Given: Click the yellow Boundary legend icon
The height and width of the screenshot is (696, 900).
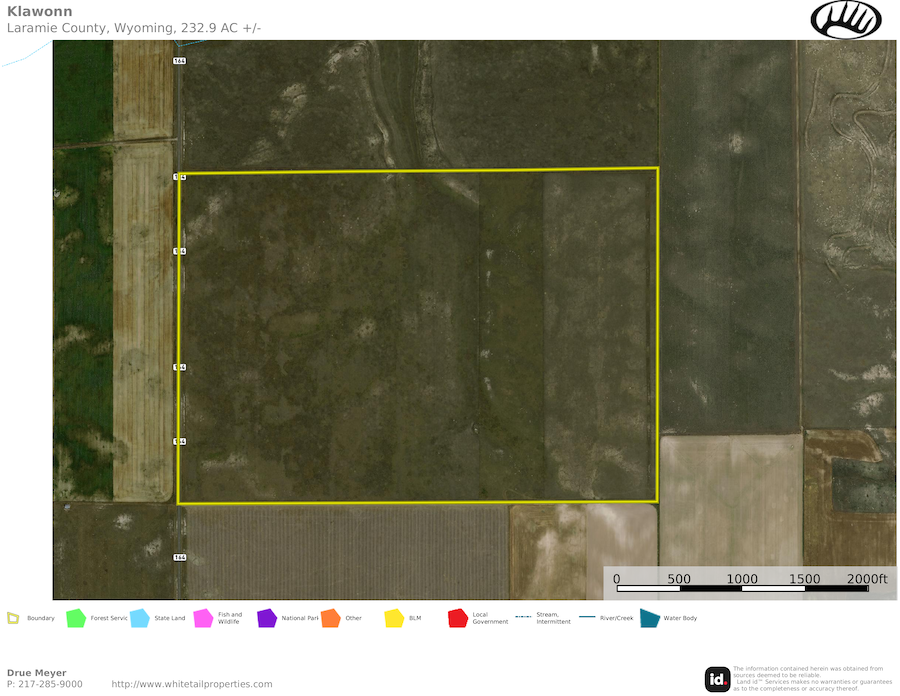Looking at the screenshot, I should point(13,618).
